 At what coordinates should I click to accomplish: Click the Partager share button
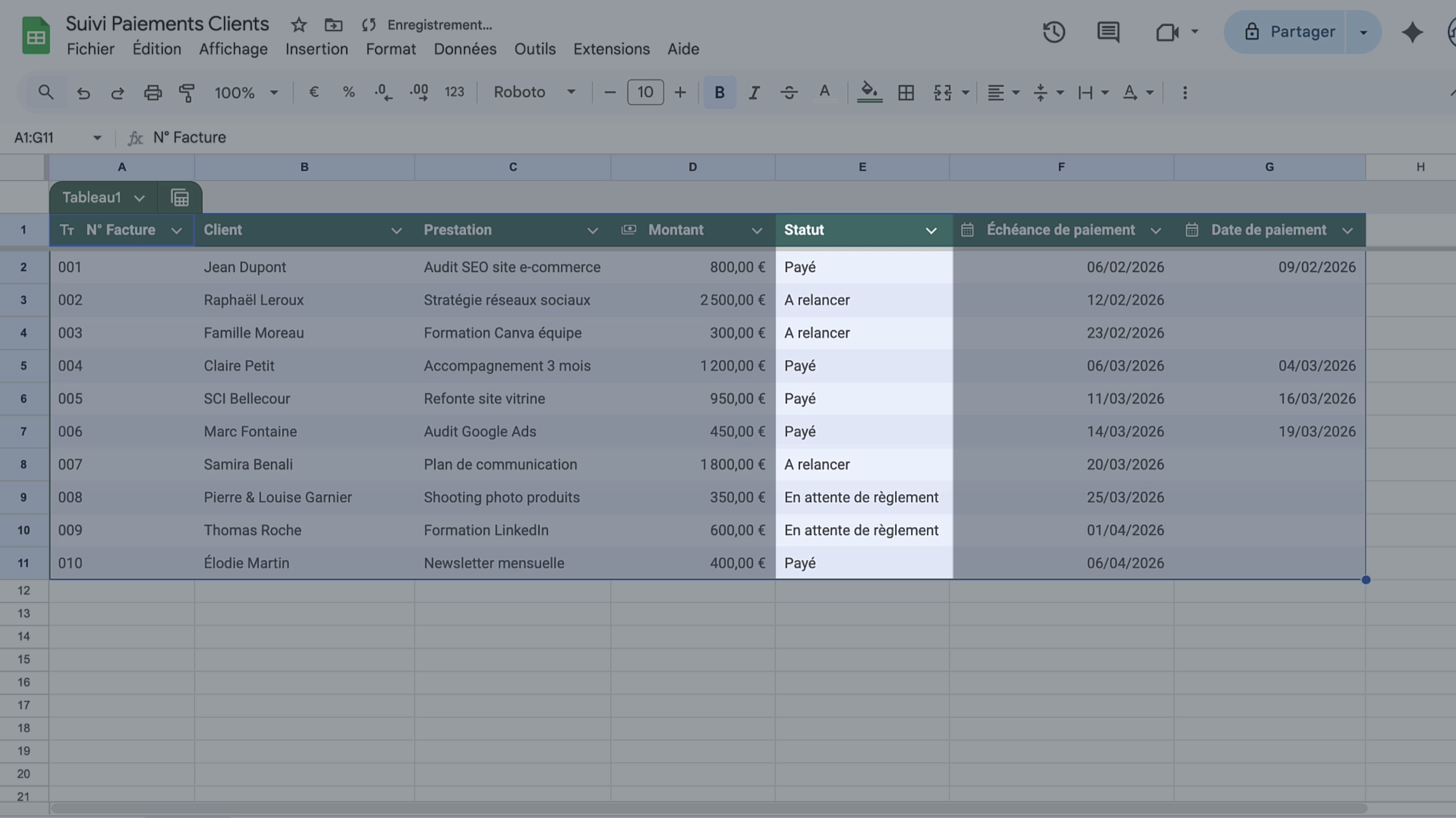[x=1290, y=32]
